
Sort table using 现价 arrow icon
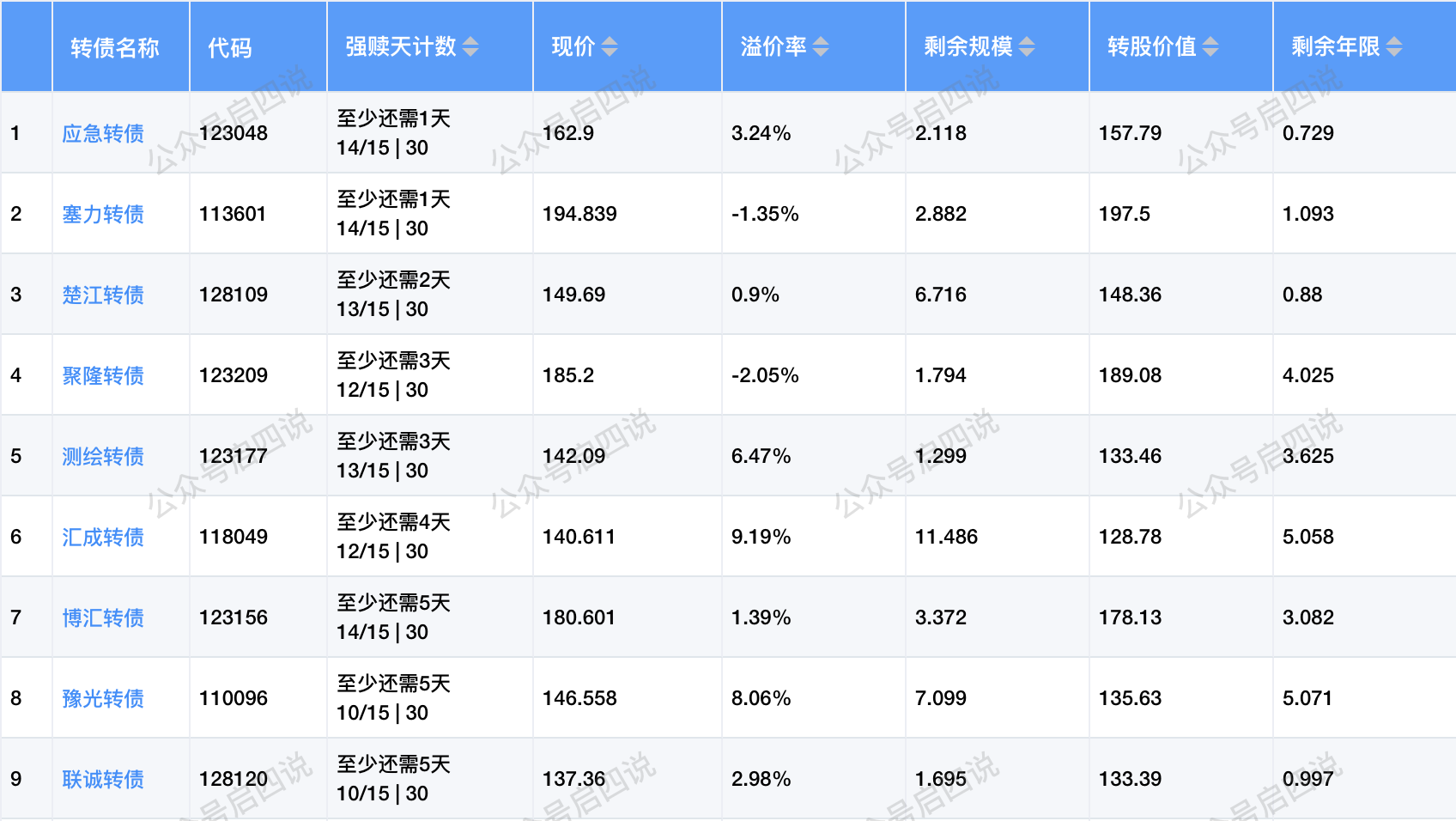pyautogui.click(x=610, y=46)
